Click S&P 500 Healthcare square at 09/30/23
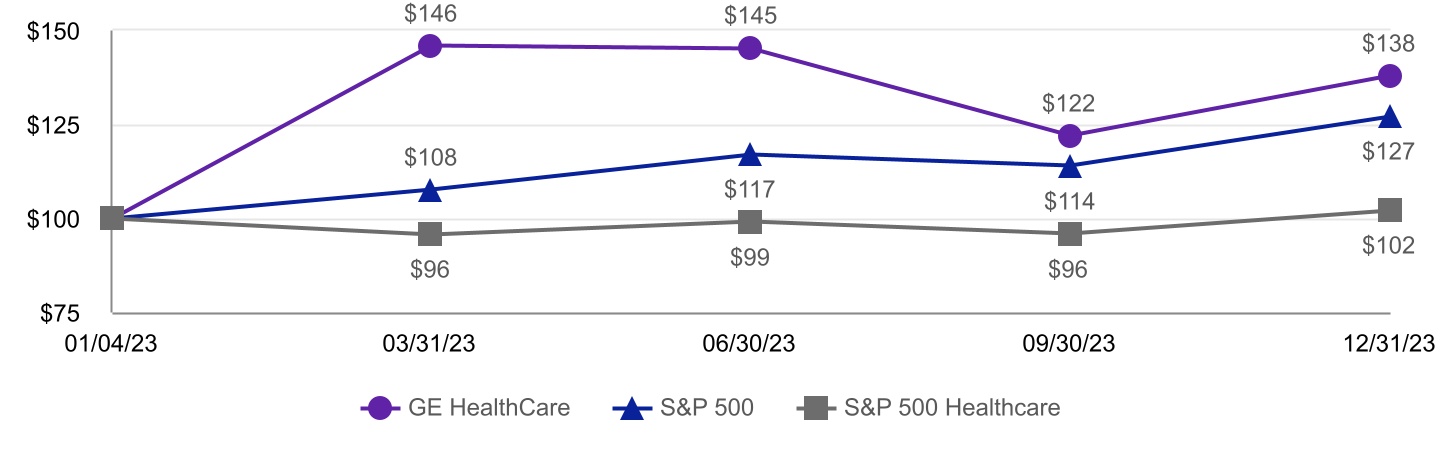 tap(1070, 234)
